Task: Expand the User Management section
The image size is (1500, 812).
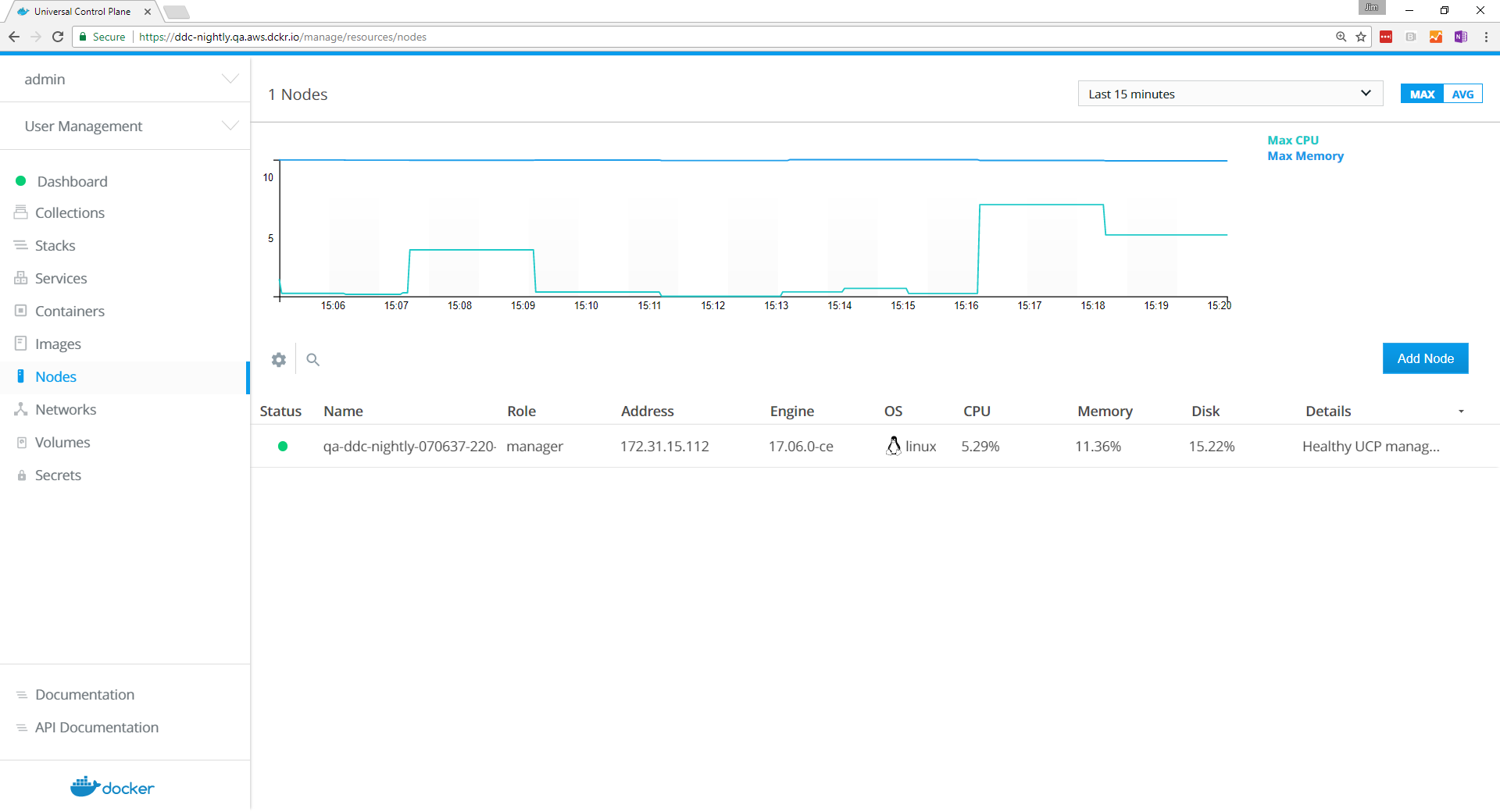Action: click(125, 126)
